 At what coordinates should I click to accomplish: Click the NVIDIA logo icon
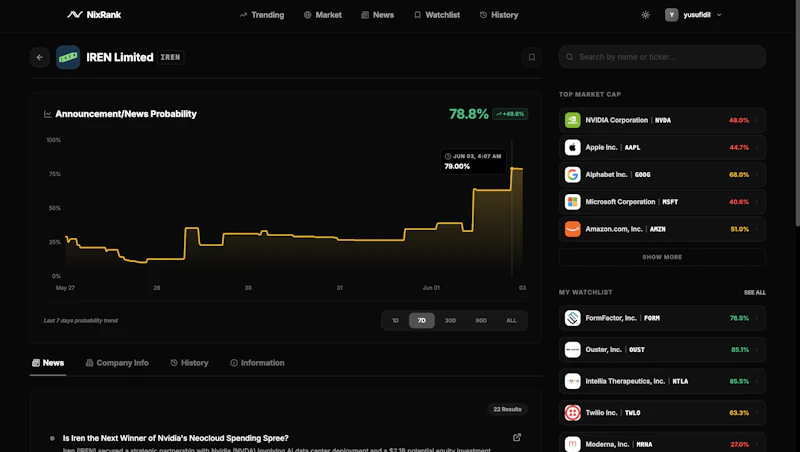[572, 120]
